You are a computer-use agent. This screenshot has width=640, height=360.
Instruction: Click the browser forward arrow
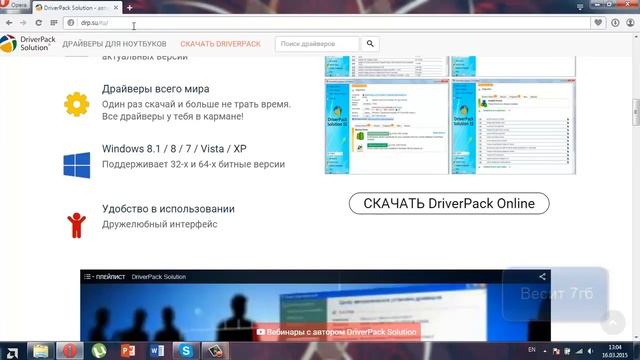[x=23, y=23]
